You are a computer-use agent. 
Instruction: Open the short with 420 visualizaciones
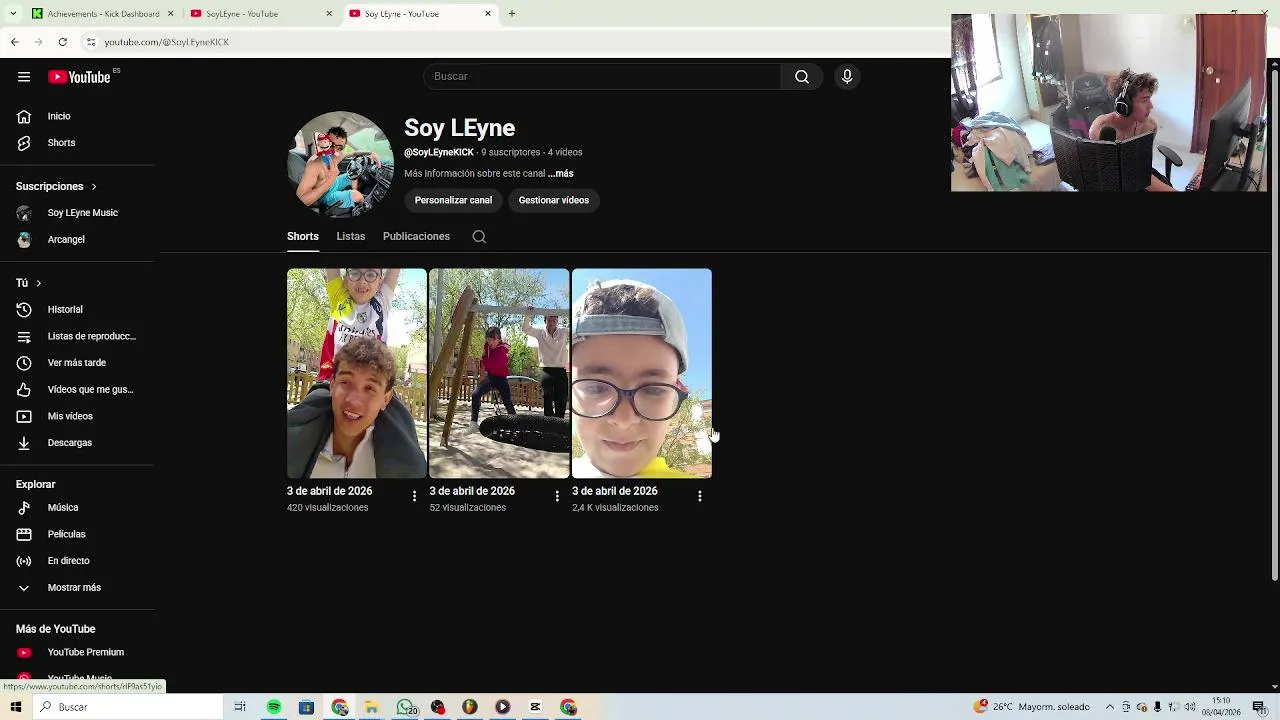(x=357, y=373)
